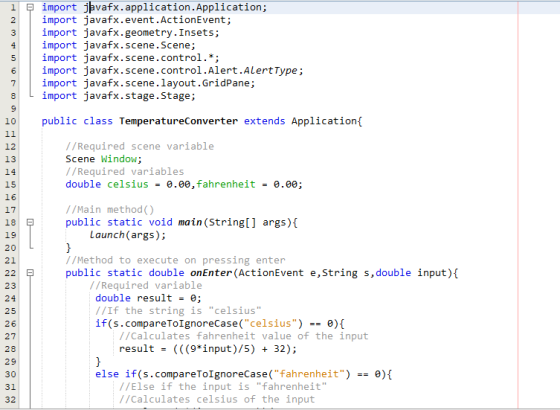Image resolution: width=560 pixels, height=410 pixels.
Task: Collapse the import block fold at line 1
Action: [30, 7]
